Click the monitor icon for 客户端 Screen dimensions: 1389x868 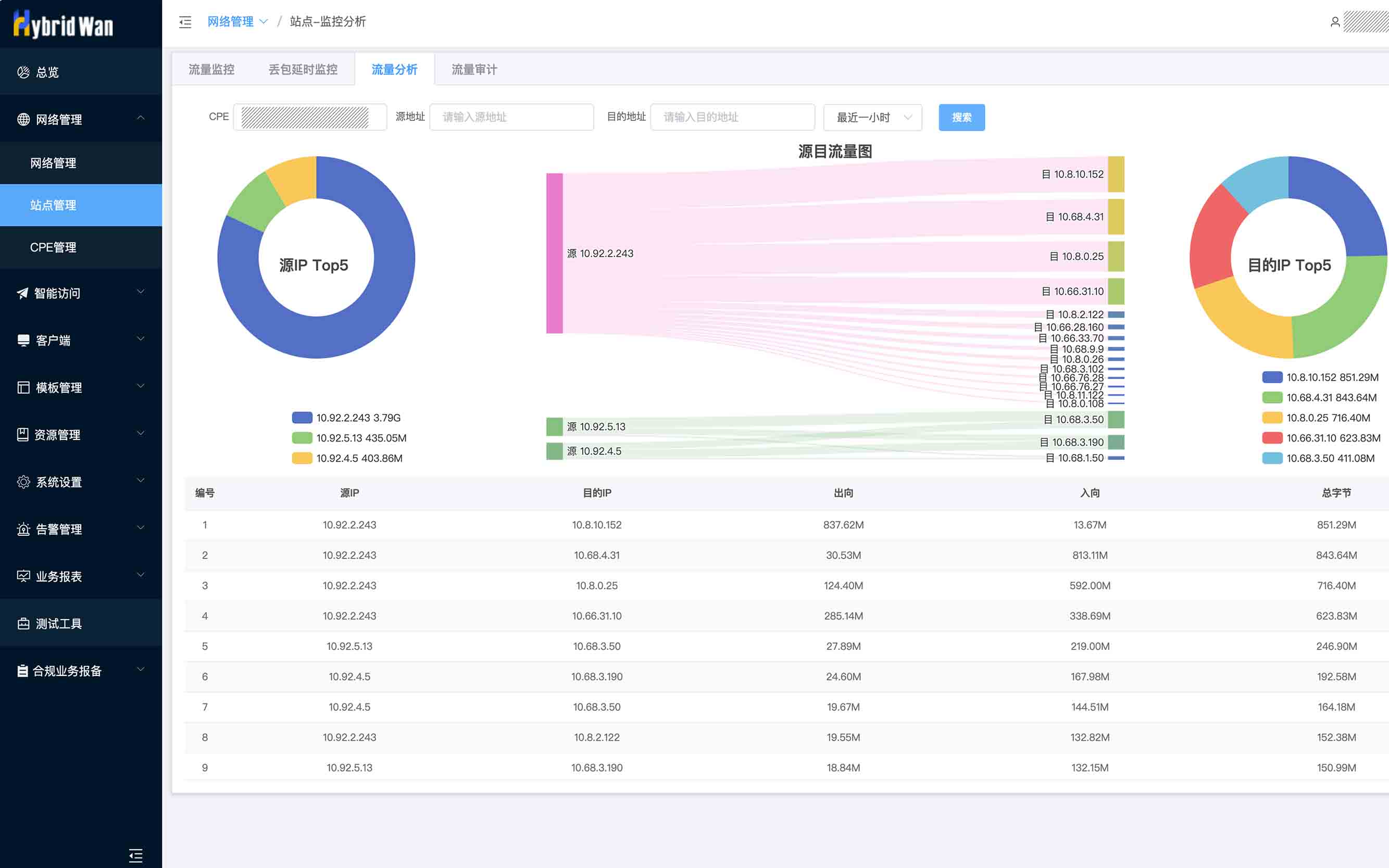click(23, 341)
